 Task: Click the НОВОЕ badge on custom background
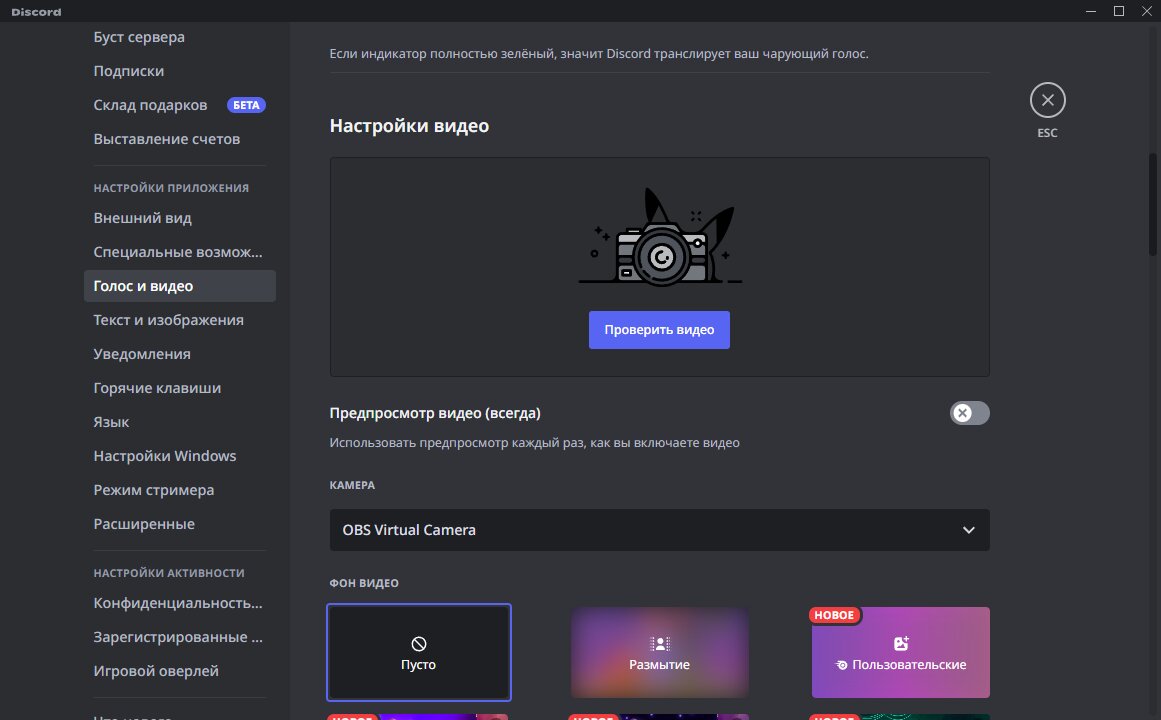[834, 615]
